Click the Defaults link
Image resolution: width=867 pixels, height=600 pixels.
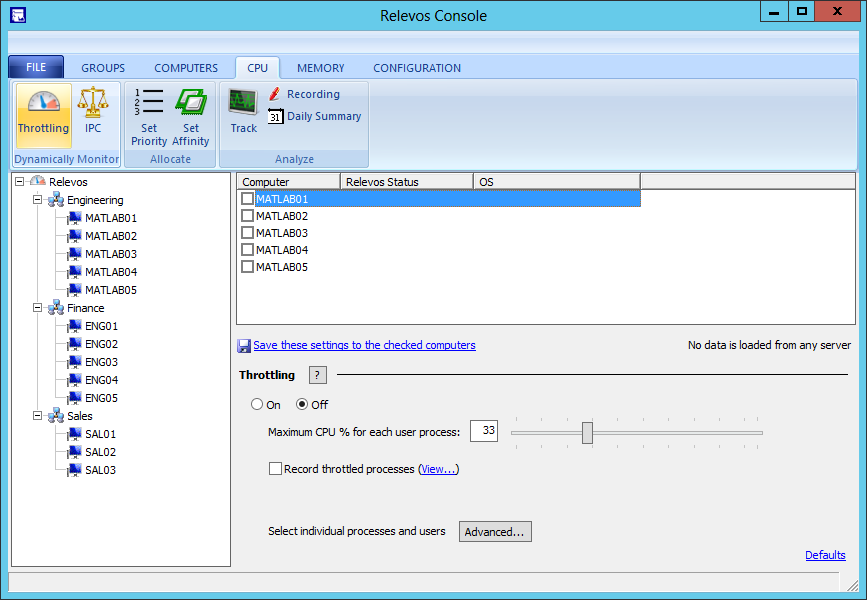coord(825,555)
